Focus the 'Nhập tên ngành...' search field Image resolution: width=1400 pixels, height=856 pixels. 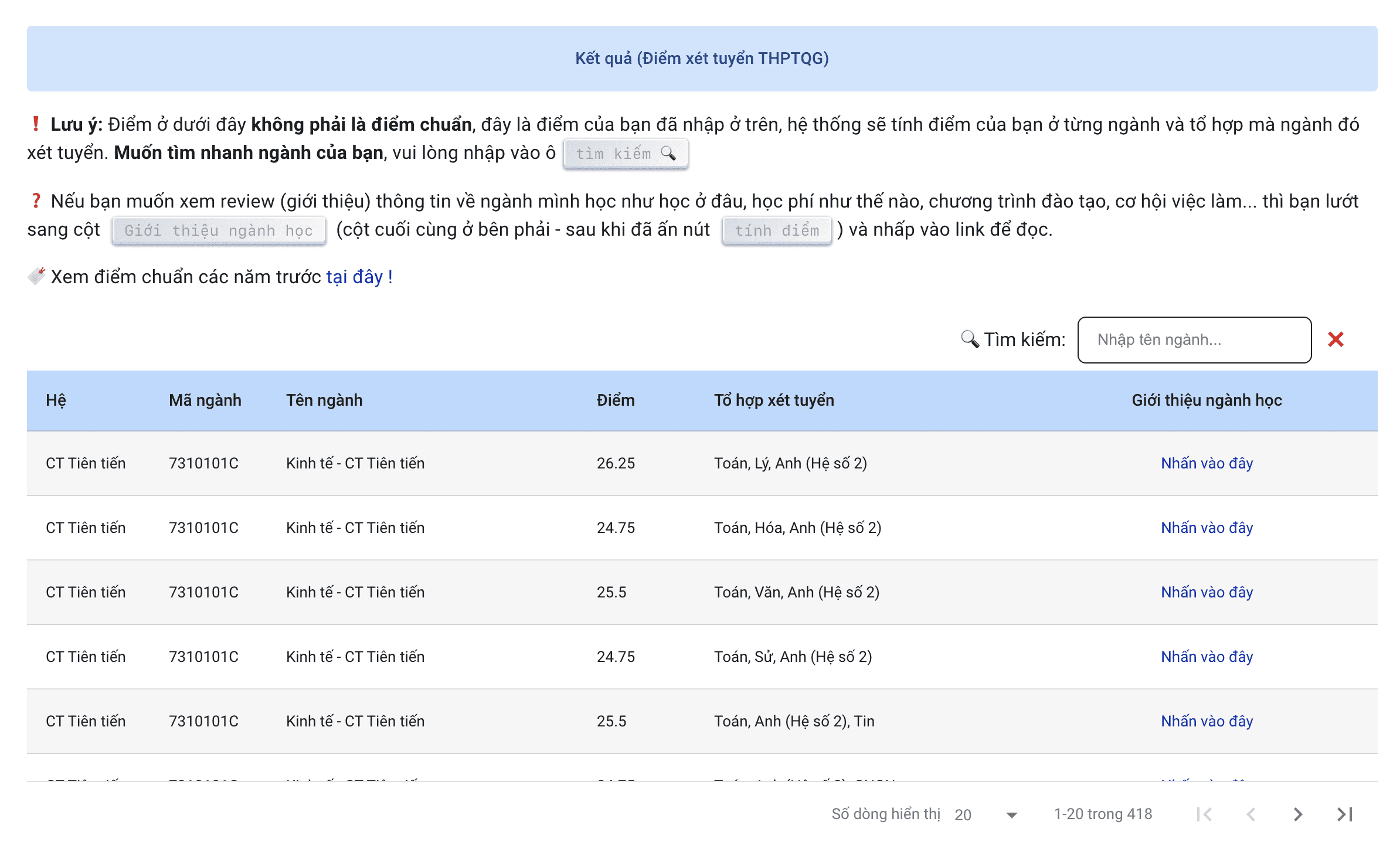pos(1194,340)
